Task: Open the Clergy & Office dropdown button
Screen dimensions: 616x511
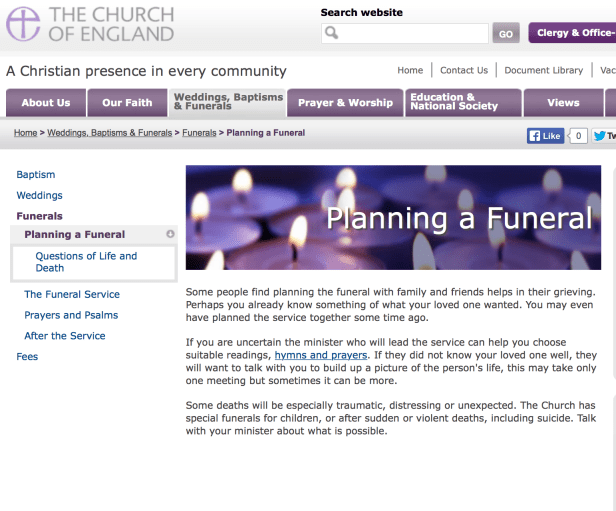Action: (572, 33)
